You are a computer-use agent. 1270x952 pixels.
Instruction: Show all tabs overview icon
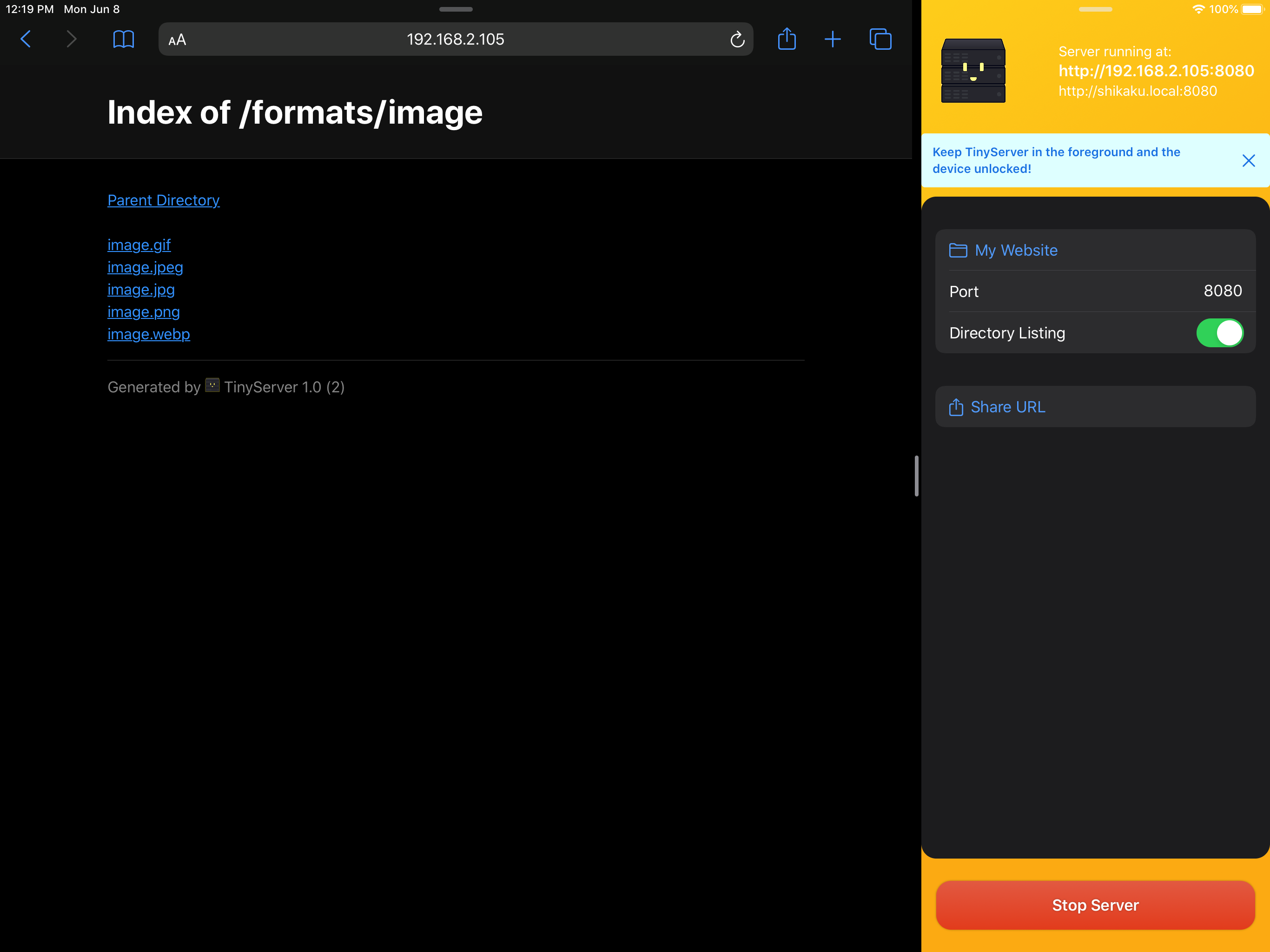coord(880,39)
